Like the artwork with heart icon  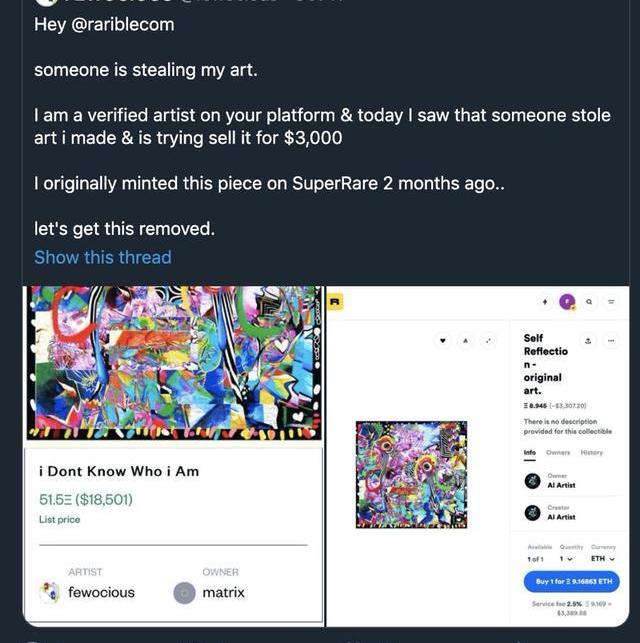point(444,340)
